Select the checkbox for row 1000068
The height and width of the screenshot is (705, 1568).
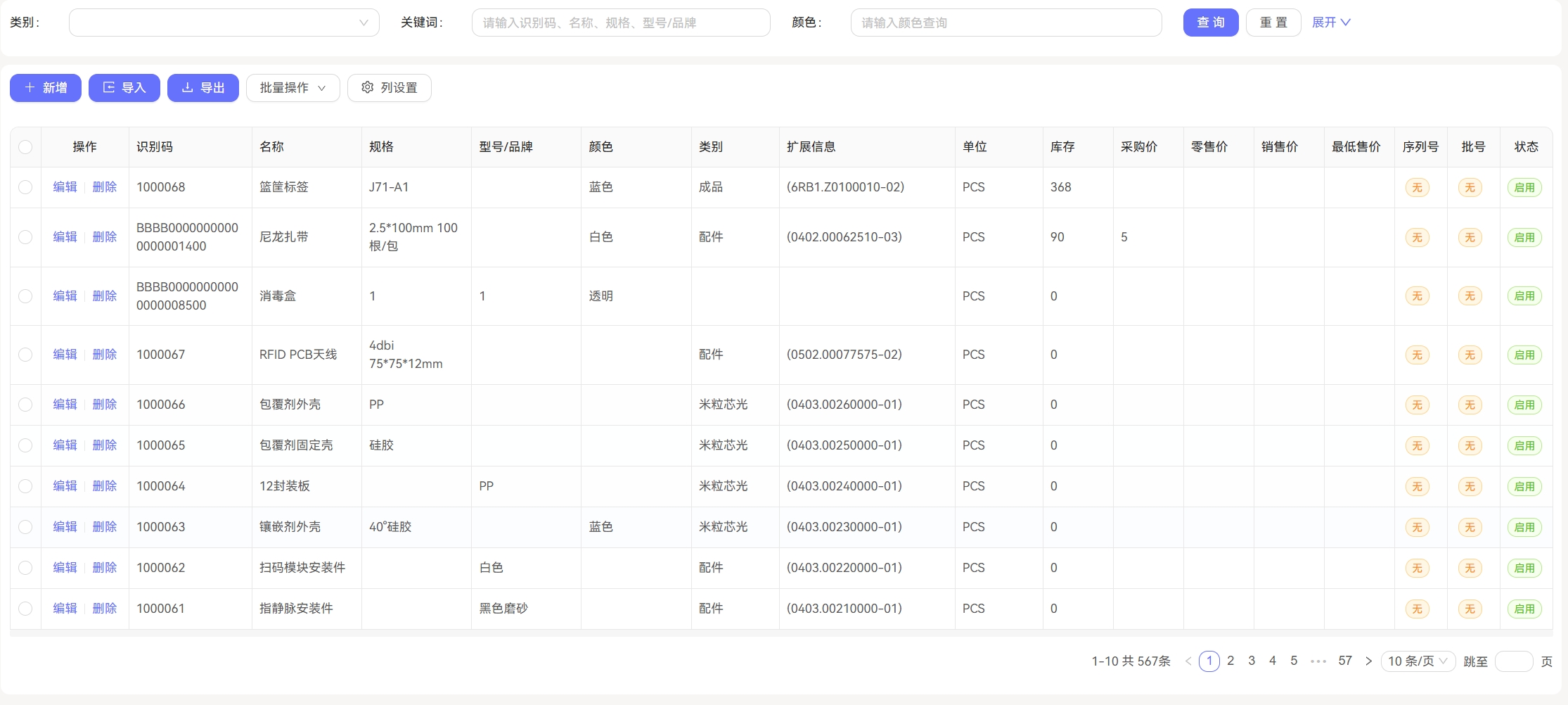coord(26,187)
